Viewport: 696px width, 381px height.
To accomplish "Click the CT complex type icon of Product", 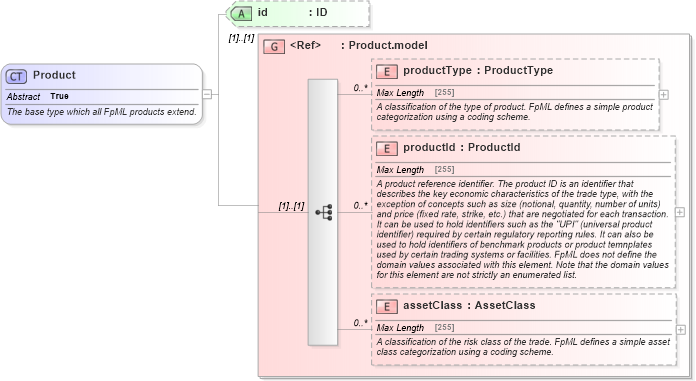I will 16,76.
